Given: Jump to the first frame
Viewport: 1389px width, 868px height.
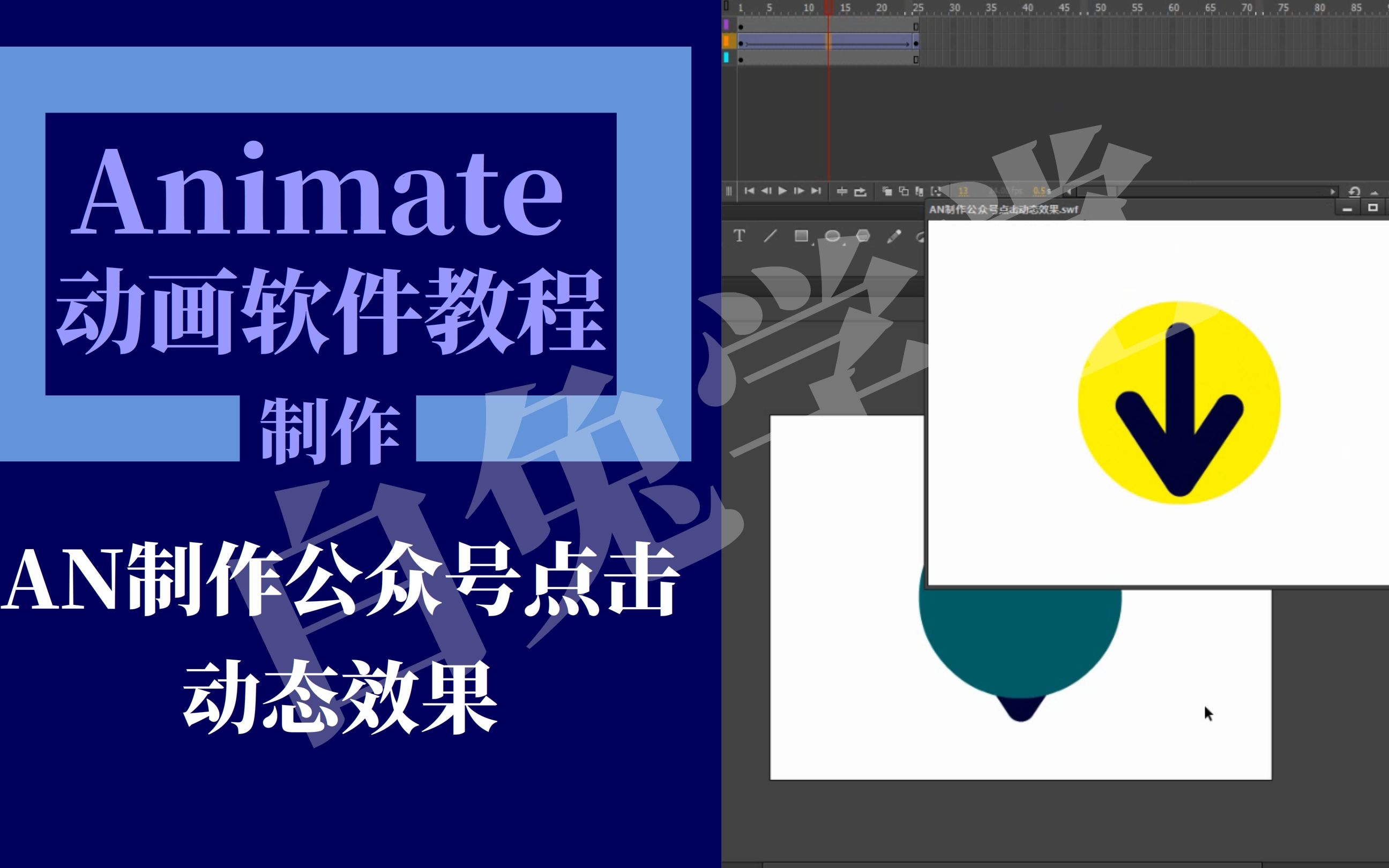Looking at the screenshot, I should tap(749, 191).
